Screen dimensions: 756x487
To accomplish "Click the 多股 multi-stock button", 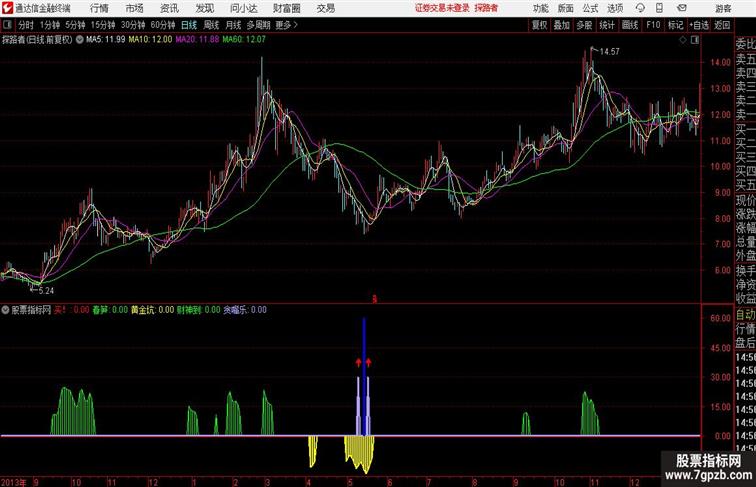I will click(x=584, y=25).
